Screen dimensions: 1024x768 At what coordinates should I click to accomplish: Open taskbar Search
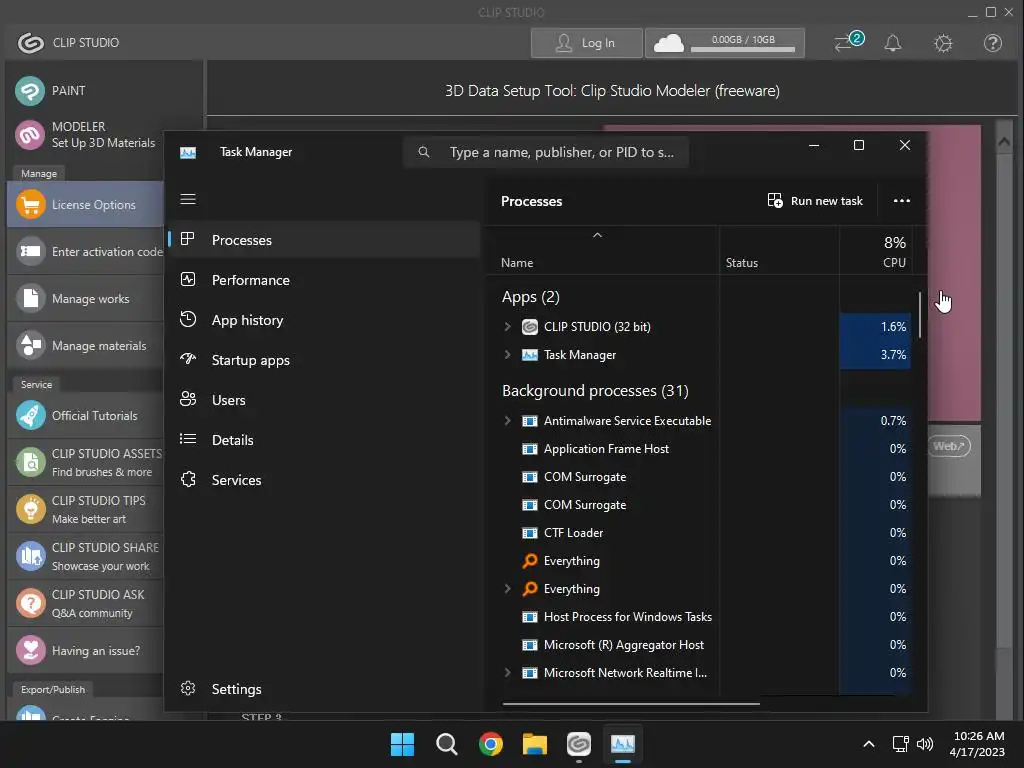[447, 744]
